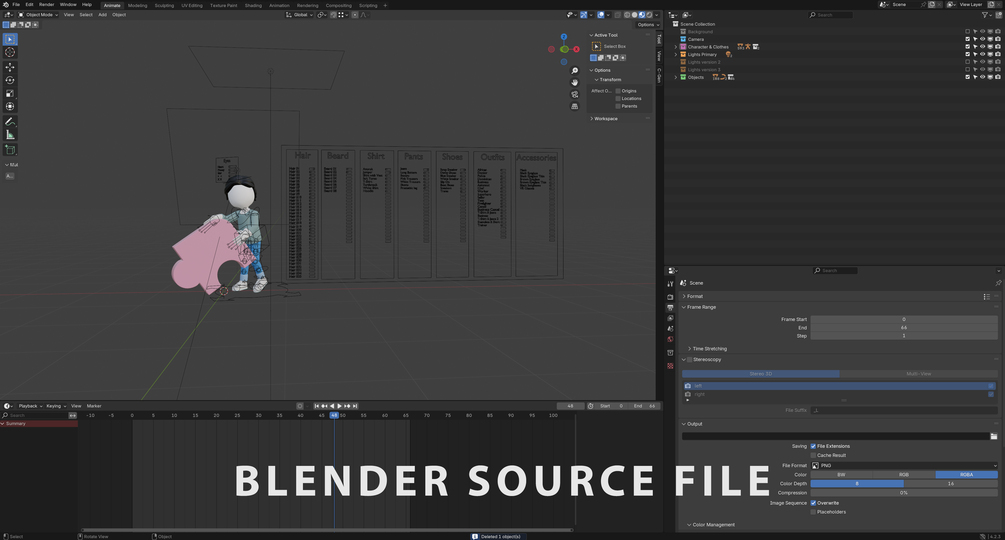Open the Output properties tab icon

(x=670, y=307)
